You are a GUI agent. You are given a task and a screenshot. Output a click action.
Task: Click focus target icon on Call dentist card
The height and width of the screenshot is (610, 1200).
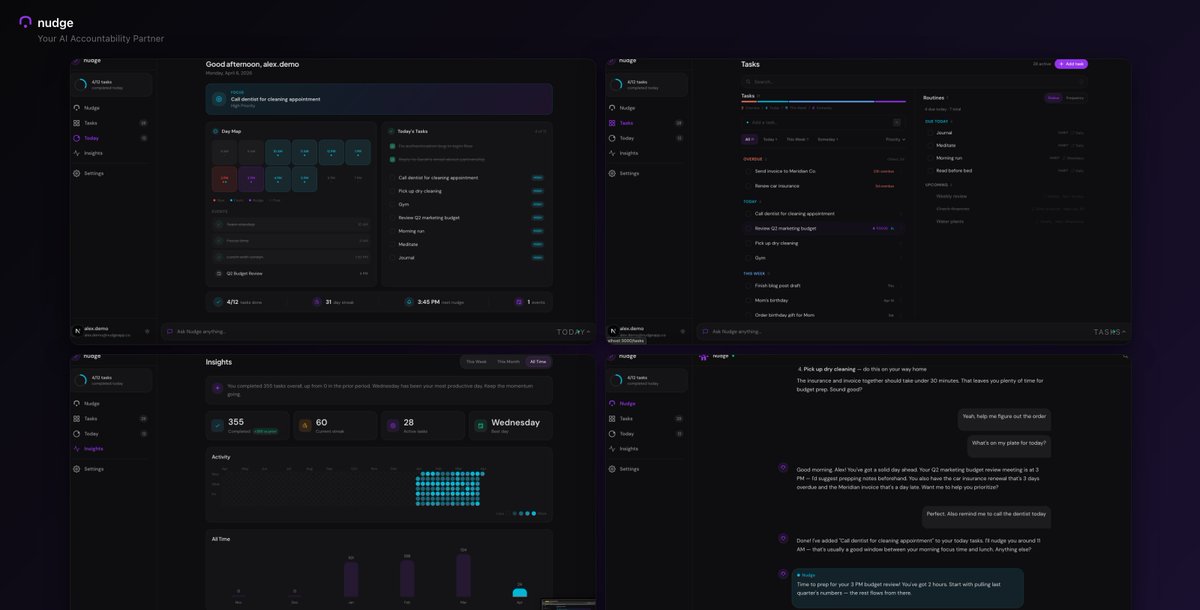click(x=219, y=98)
